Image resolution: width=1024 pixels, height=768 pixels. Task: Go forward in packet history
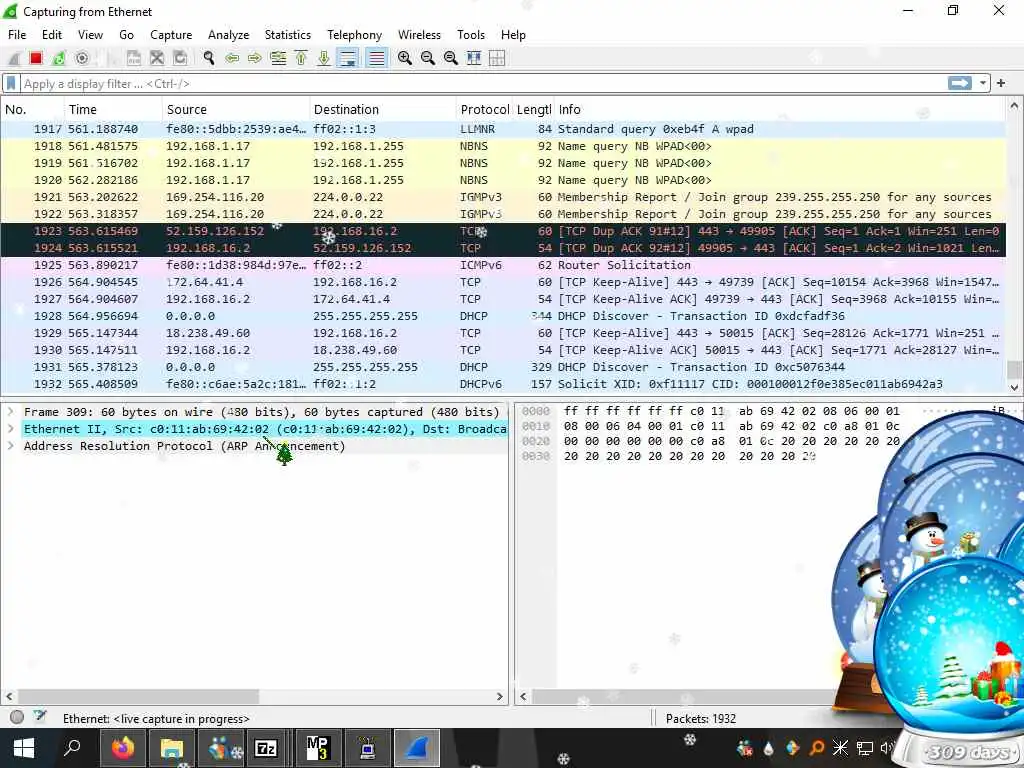tap(255, 58)
